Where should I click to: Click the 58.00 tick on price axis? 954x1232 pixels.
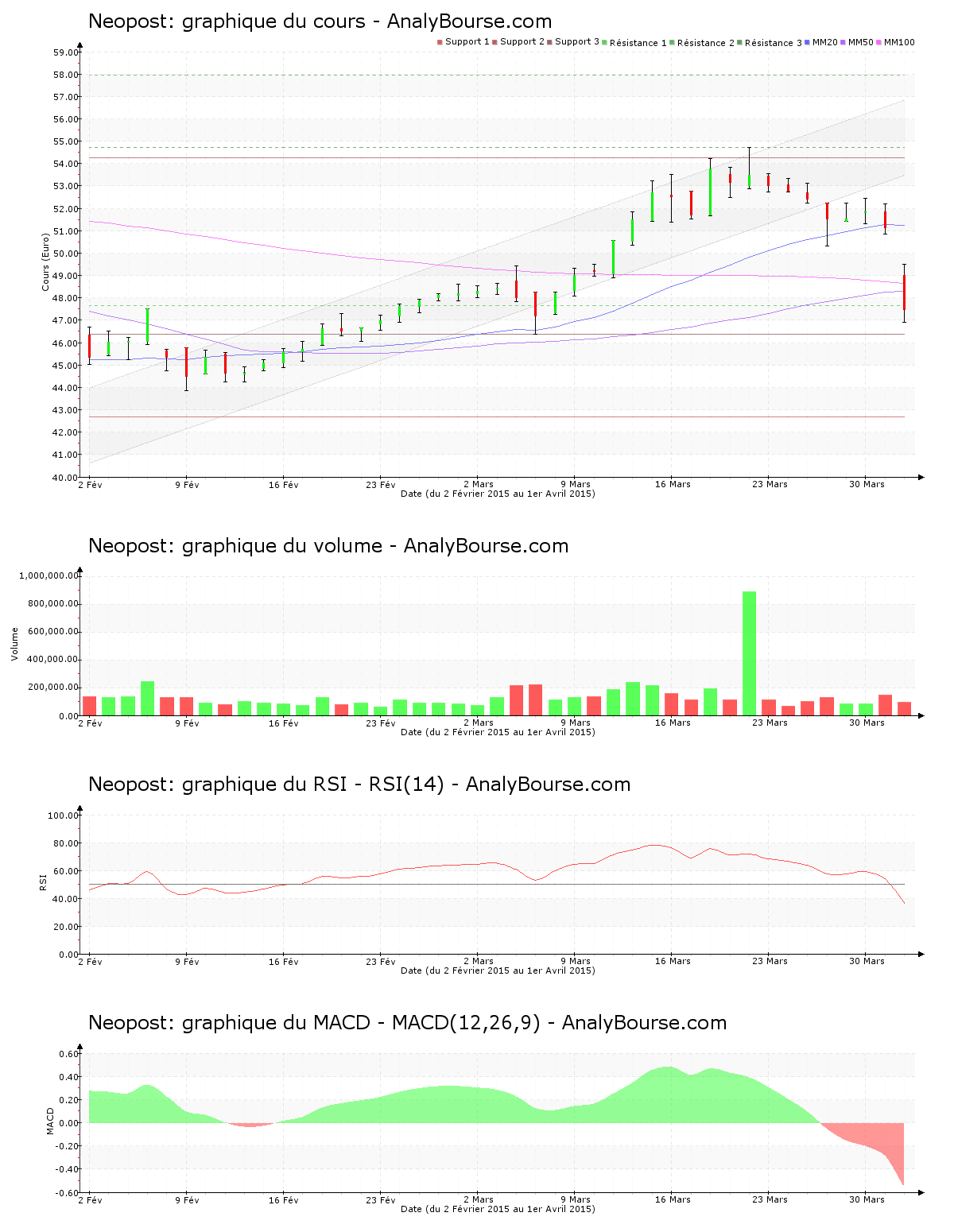pos(65,75)
